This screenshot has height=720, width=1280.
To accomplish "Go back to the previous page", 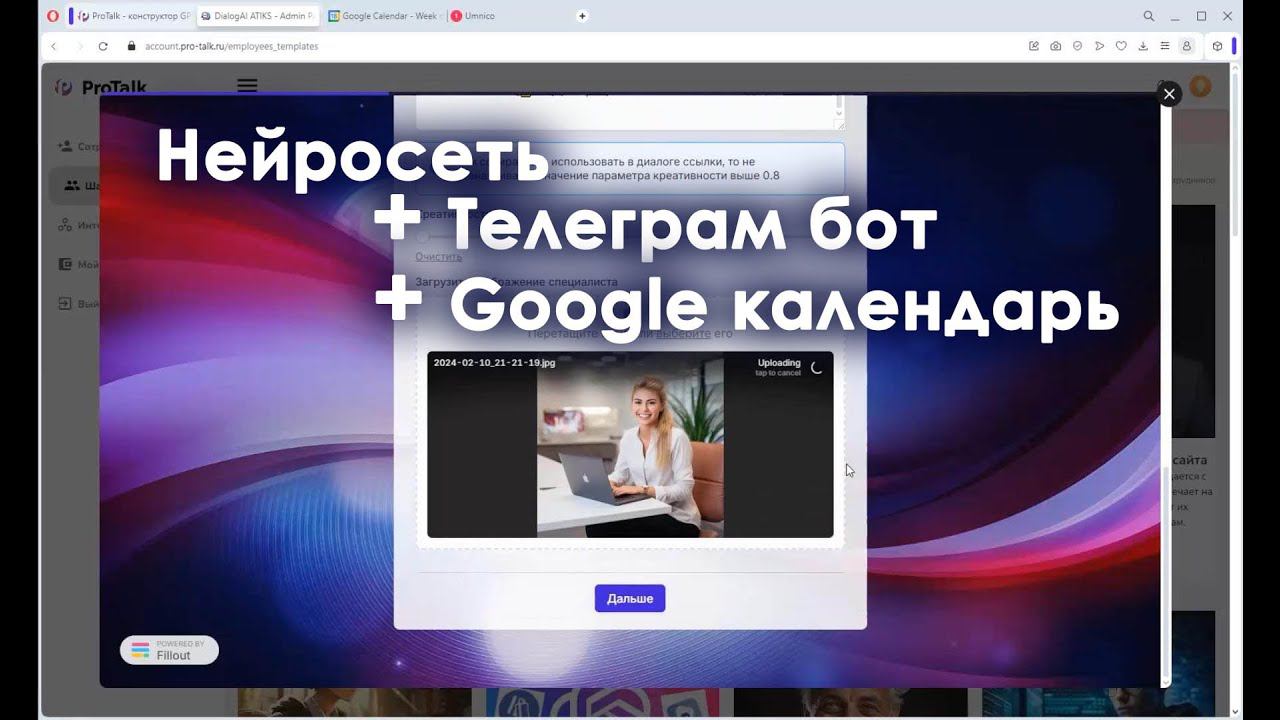I will (x=54, y=46).
